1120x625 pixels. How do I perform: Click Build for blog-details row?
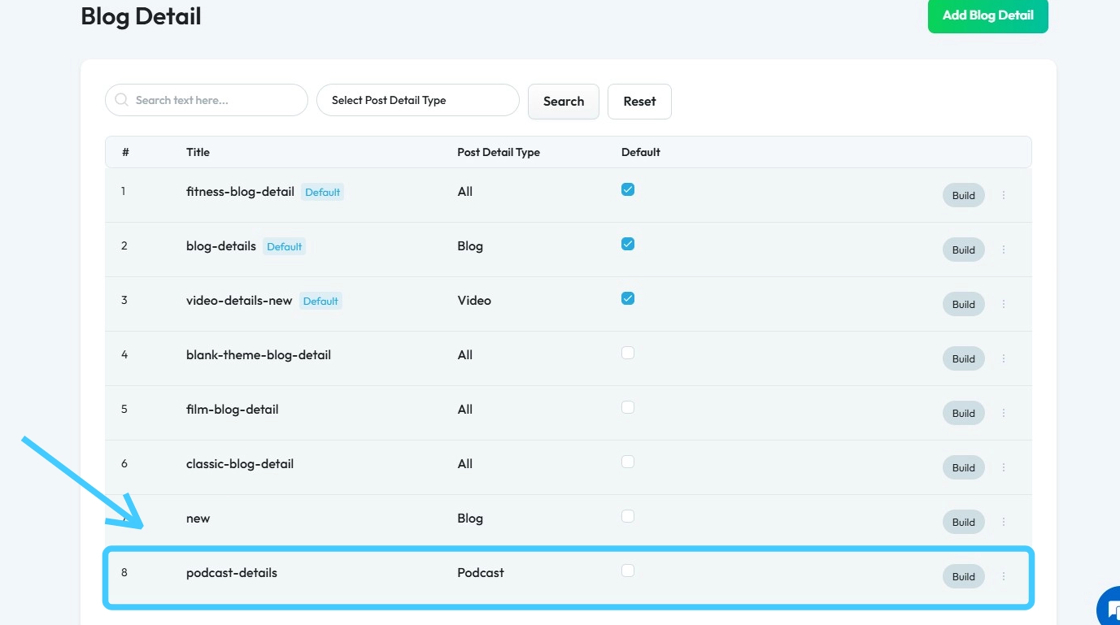(x=963, y=250)
